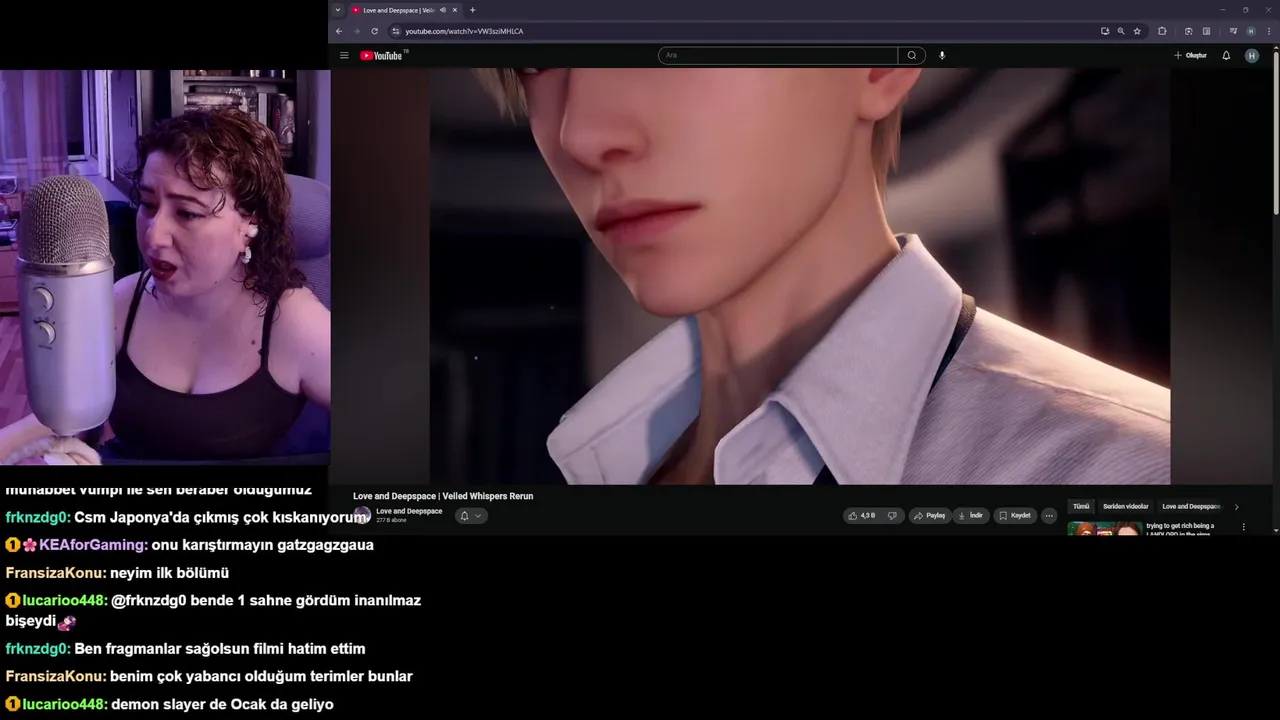
Task: Click chat message 'demon slayer de Ocak da geliyo'
Action: 222,704
